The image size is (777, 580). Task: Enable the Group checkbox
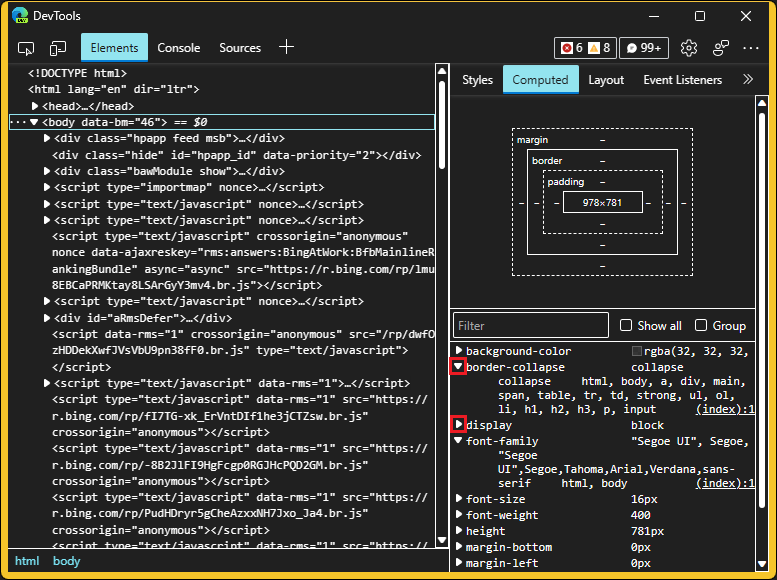[701, 325]
